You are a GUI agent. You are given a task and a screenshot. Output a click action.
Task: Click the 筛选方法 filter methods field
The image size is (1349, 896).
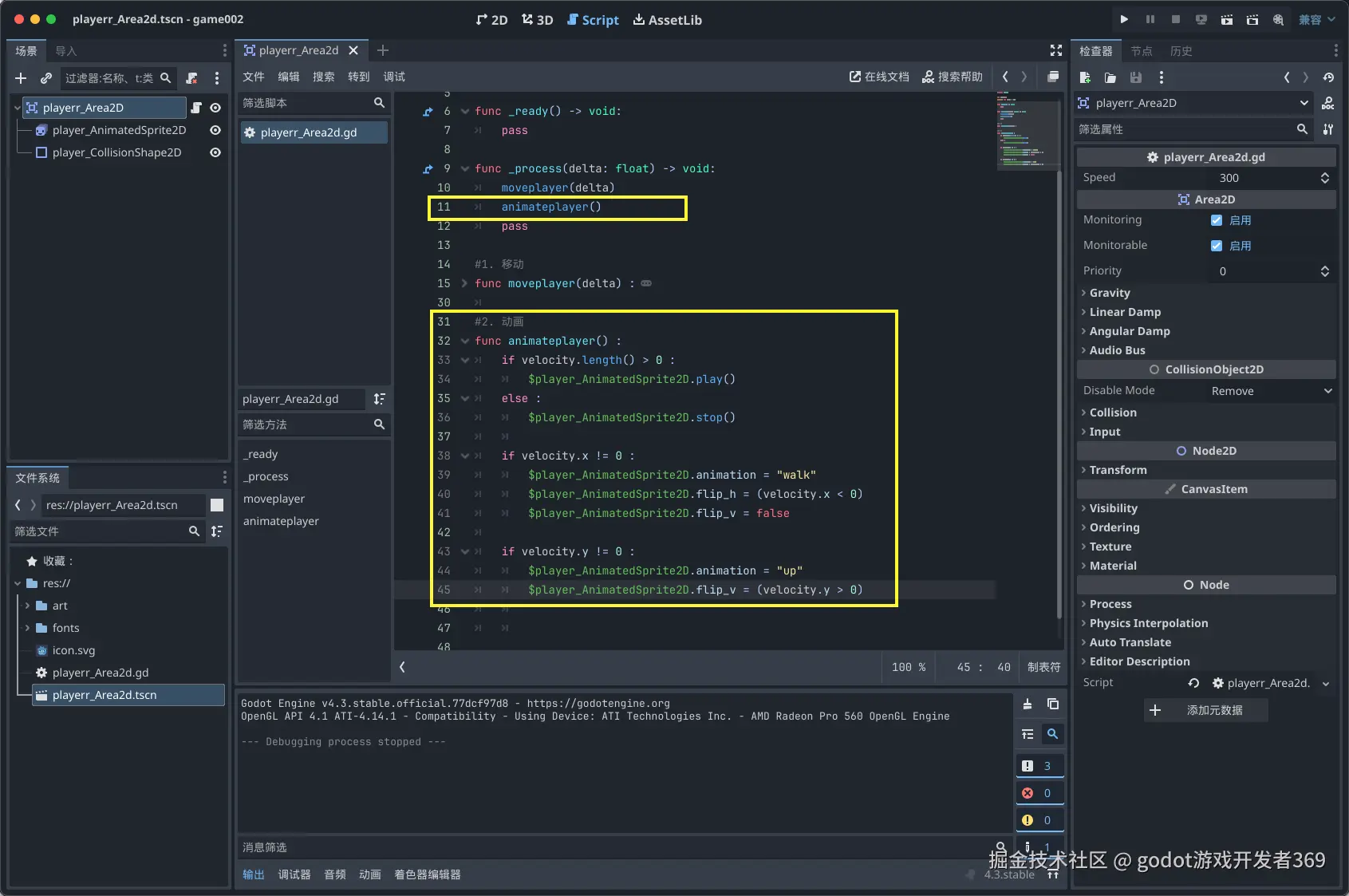click(x=314, y=424)
